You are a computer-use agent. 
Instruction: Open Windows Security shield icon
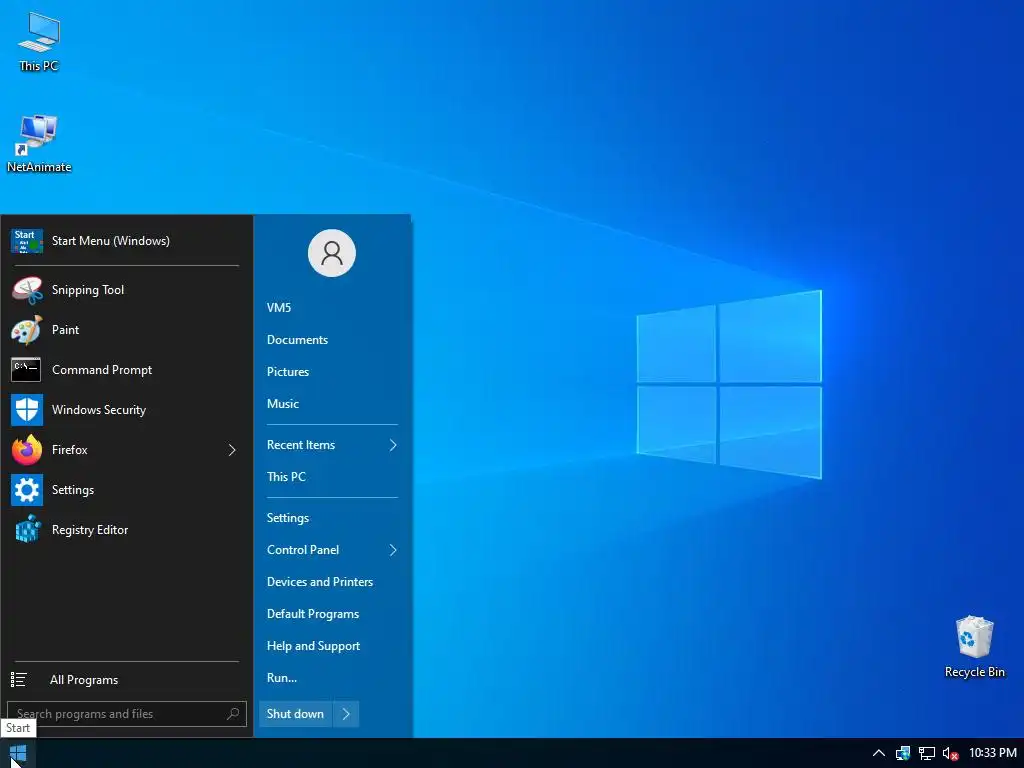(x=27, y=410)
